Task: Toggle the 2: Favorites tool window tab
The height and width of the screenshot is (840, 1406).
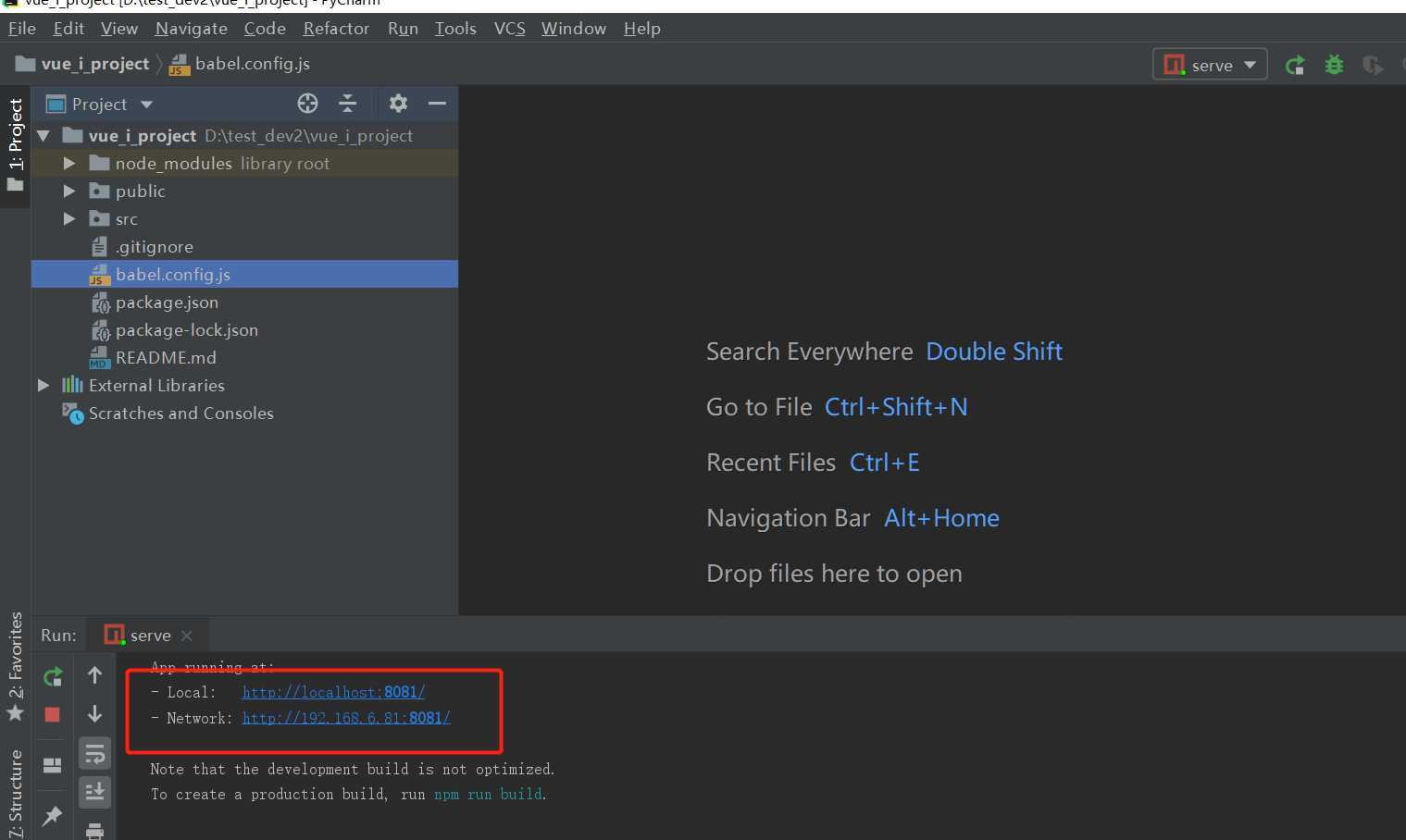Action: [15, 666]
